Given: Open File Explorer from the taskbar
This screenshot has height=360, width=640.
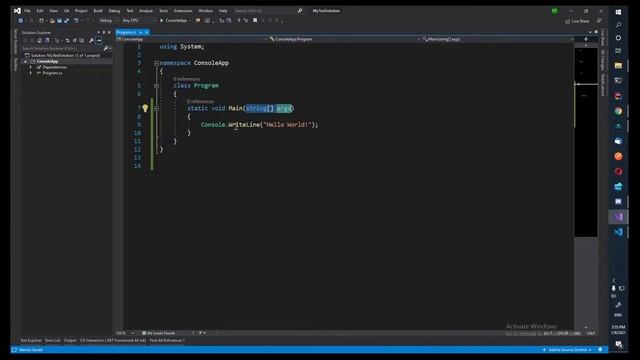Looking at the screenshot, I should [618, 65].
